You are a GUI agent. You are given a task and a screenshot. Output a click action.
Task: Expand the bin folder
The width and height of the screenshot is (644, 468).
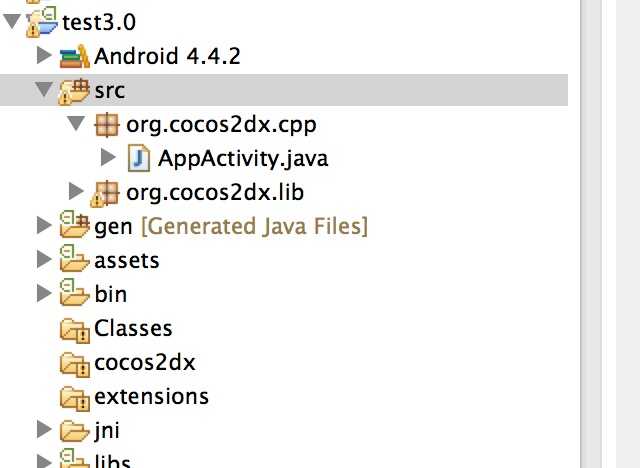[x=44, y=293]
